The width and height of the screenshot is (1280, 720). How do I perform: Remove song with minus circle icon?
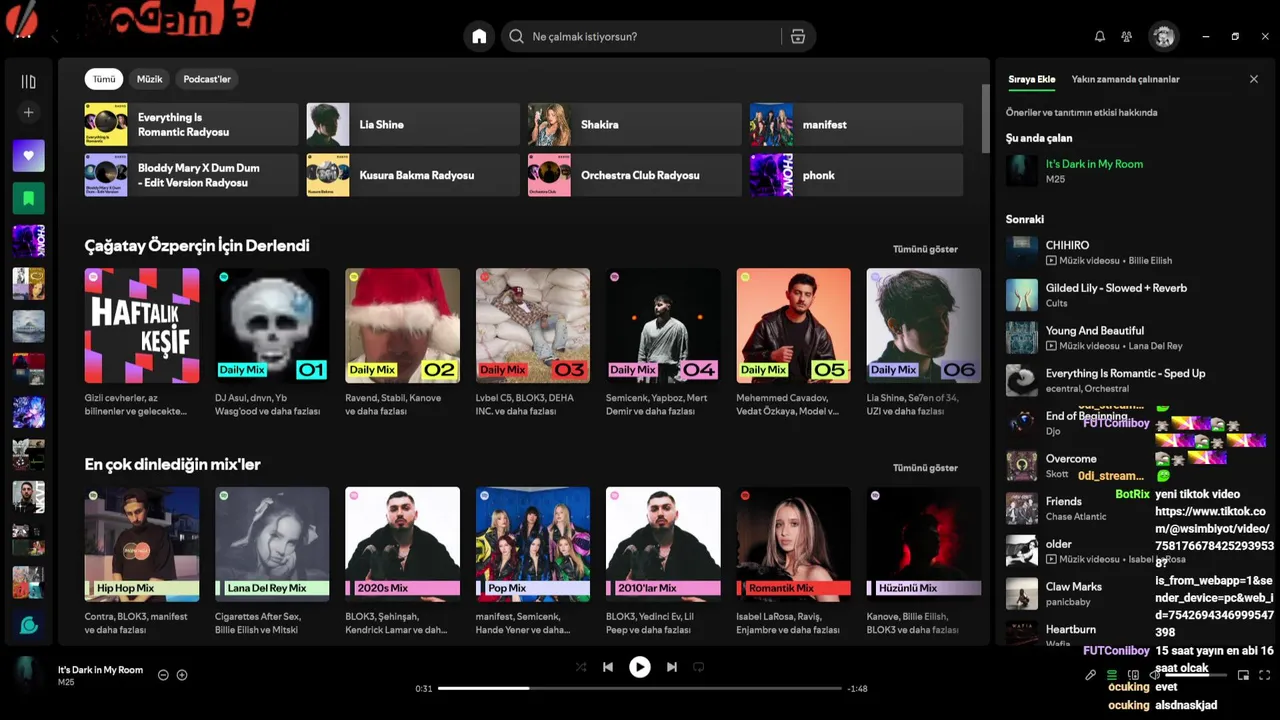coord(163,675)
